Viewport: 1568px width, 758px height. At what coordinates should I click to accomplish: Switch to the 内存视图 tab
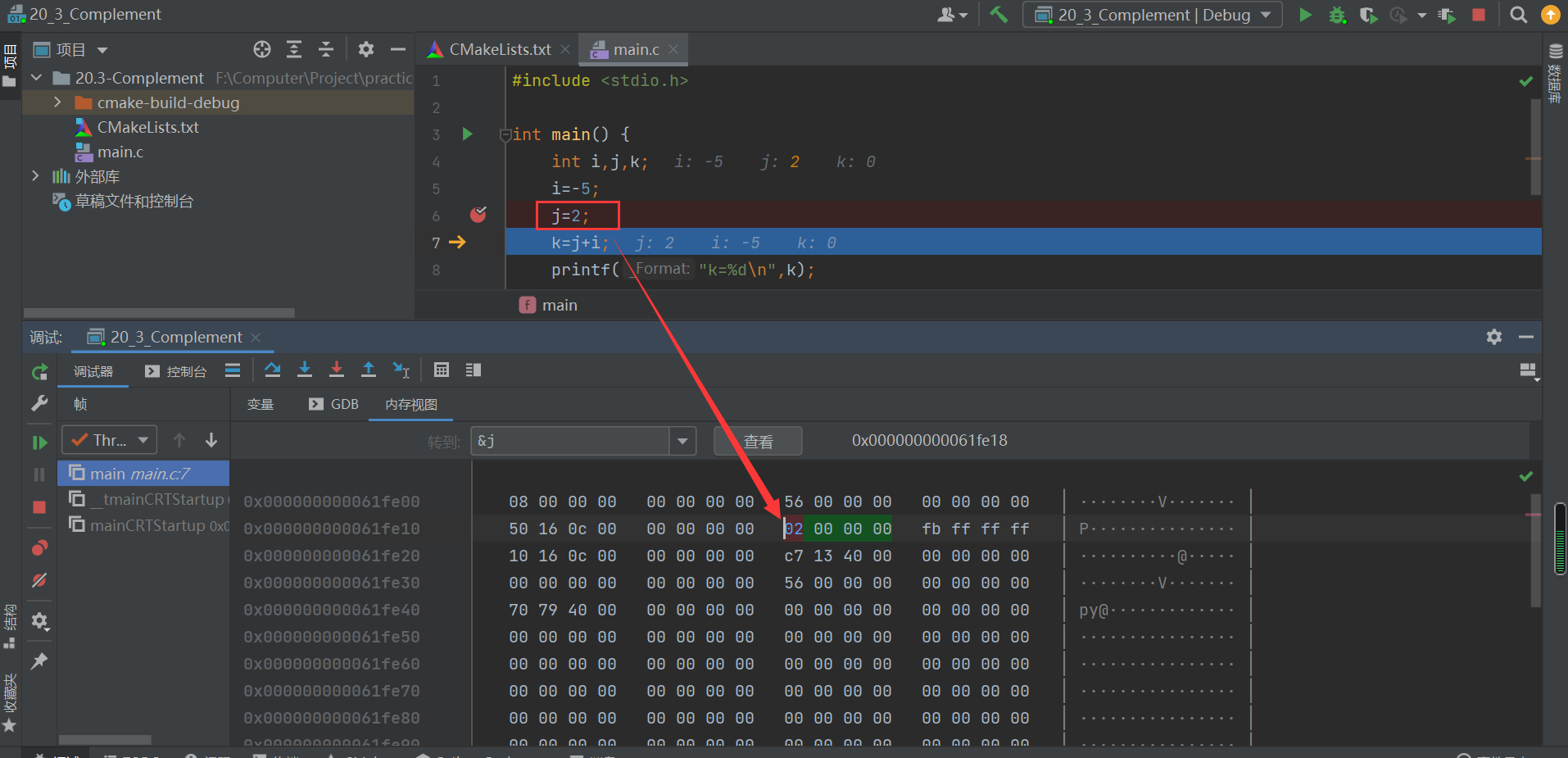click(411, 404)
